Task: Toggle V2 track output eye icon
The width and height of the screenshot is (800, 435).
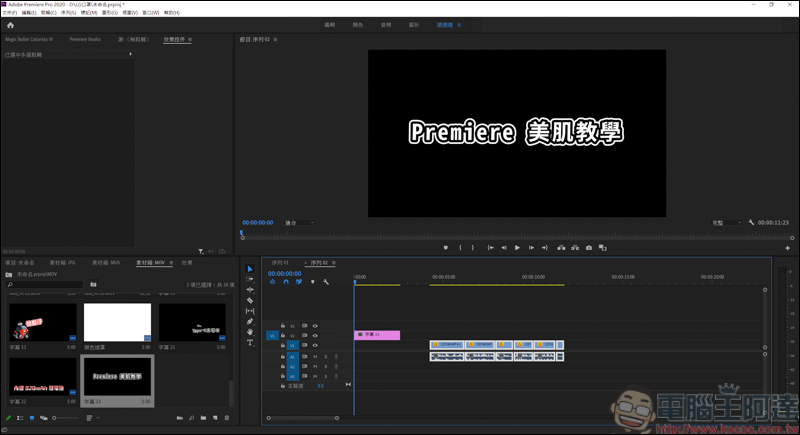Action: coord(315,335)
